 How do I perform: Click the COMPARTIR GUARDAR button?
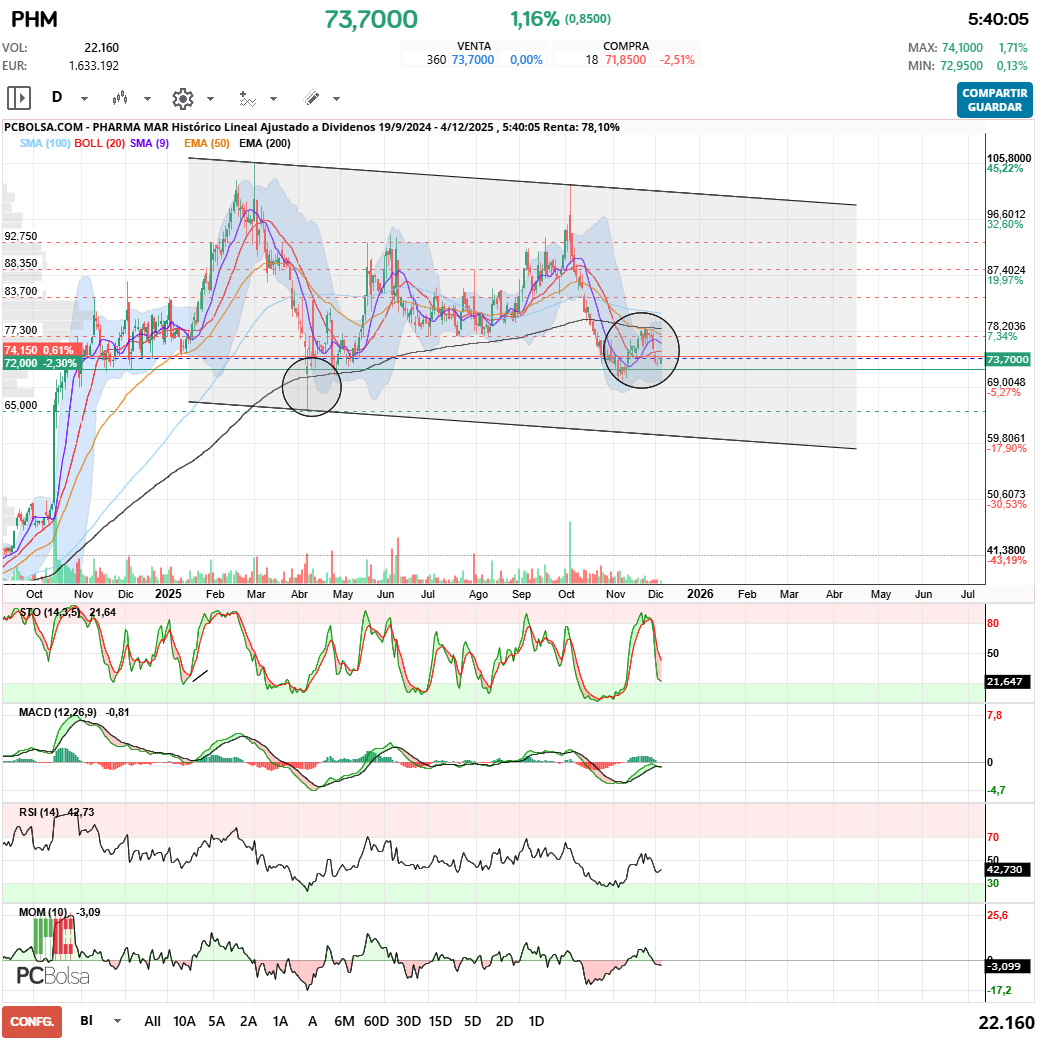pyautogui.click(x=995, y=100)
